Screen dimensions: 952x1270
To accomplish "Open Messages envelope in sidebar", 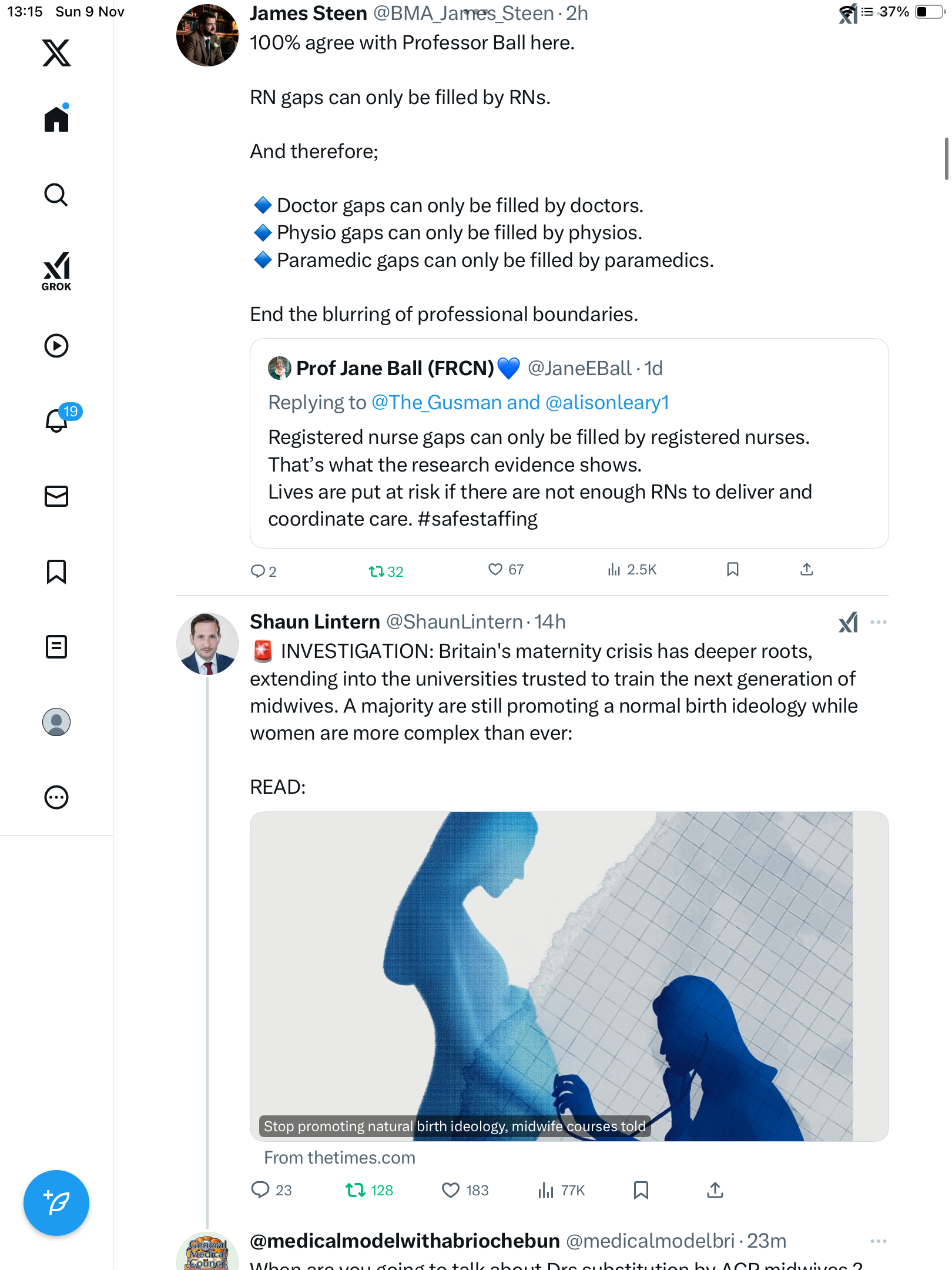I will (x=56, y=496).
